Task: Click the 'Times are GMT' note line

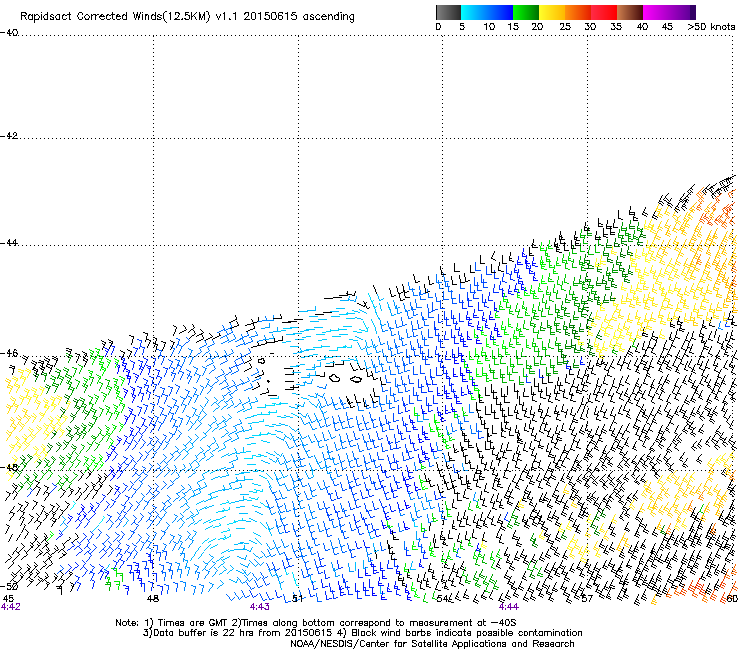Action: [x=316, y=623]
